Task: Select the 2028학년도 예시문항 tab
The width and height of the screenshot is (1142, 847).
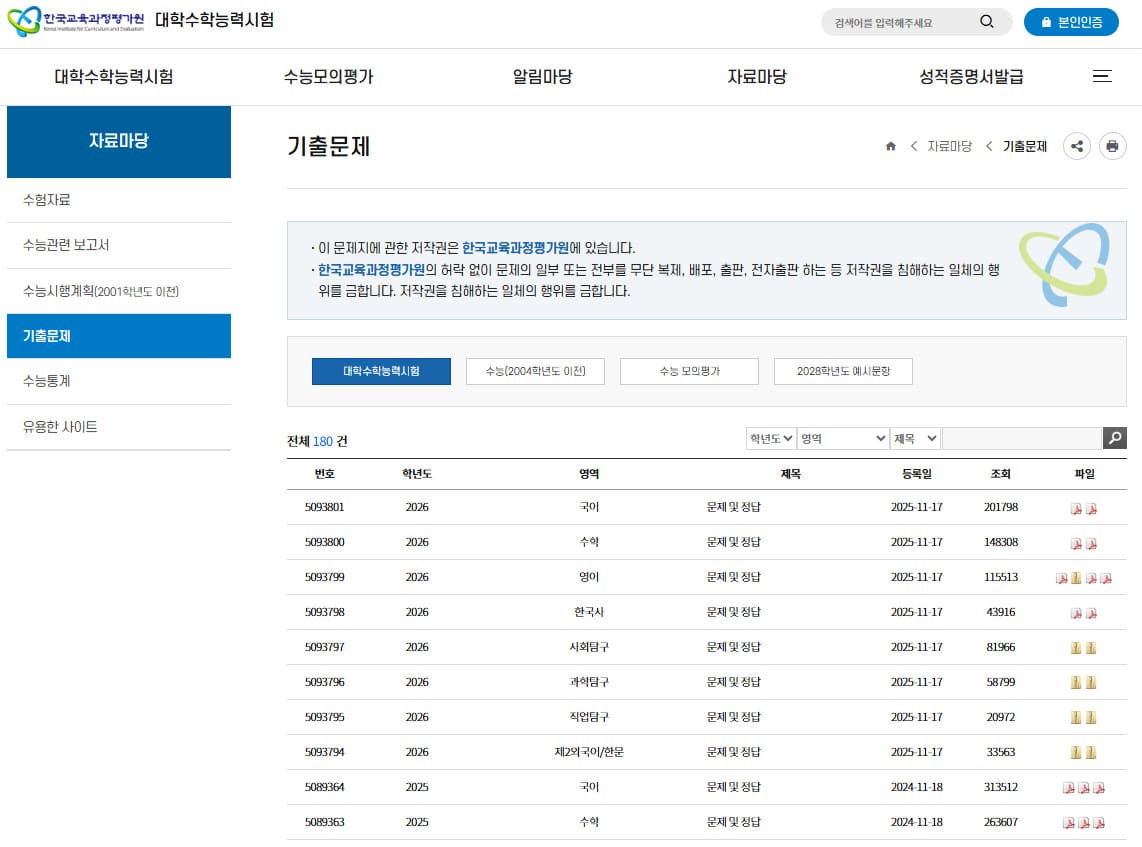Action: (843, 371)
